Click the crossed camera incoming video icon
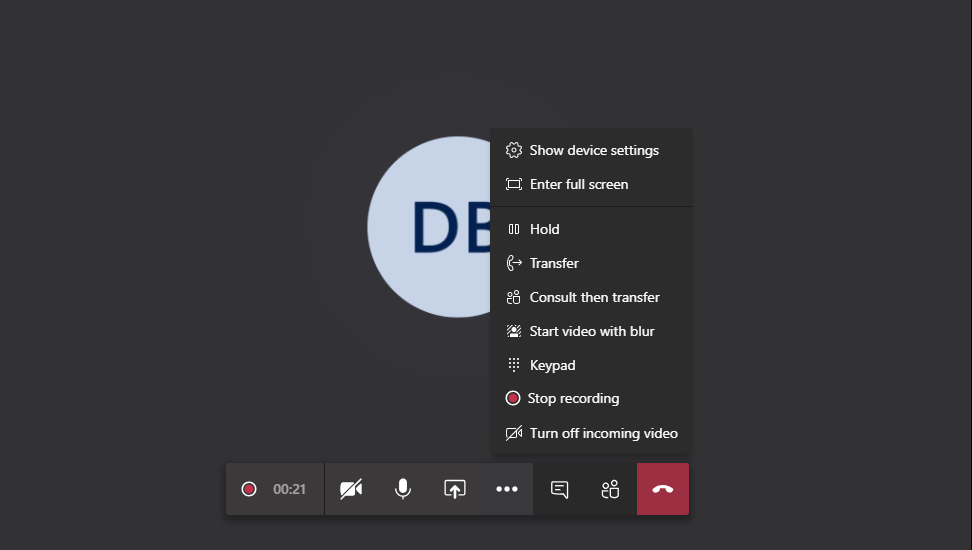The width and height of the screenshot is (972, 550). [x=514, y=433]
